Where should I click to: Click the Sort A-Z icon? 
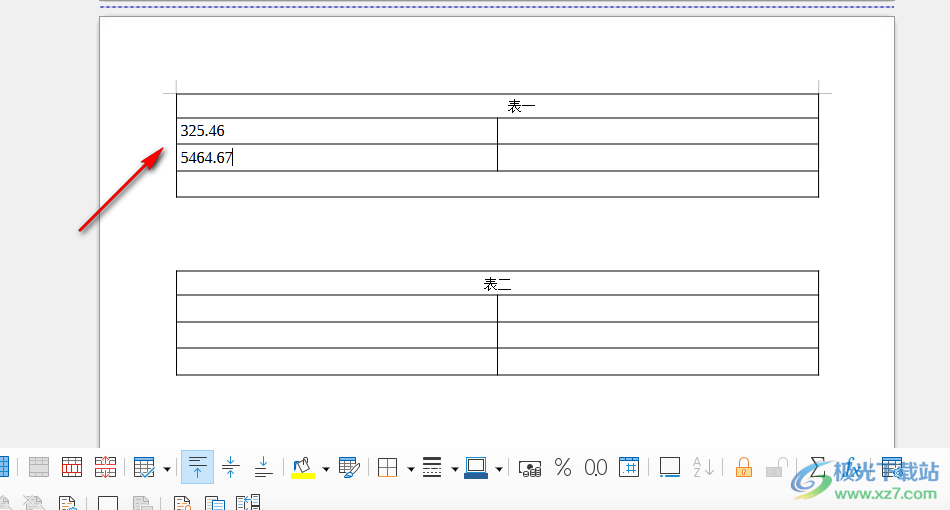click(703, 468)
